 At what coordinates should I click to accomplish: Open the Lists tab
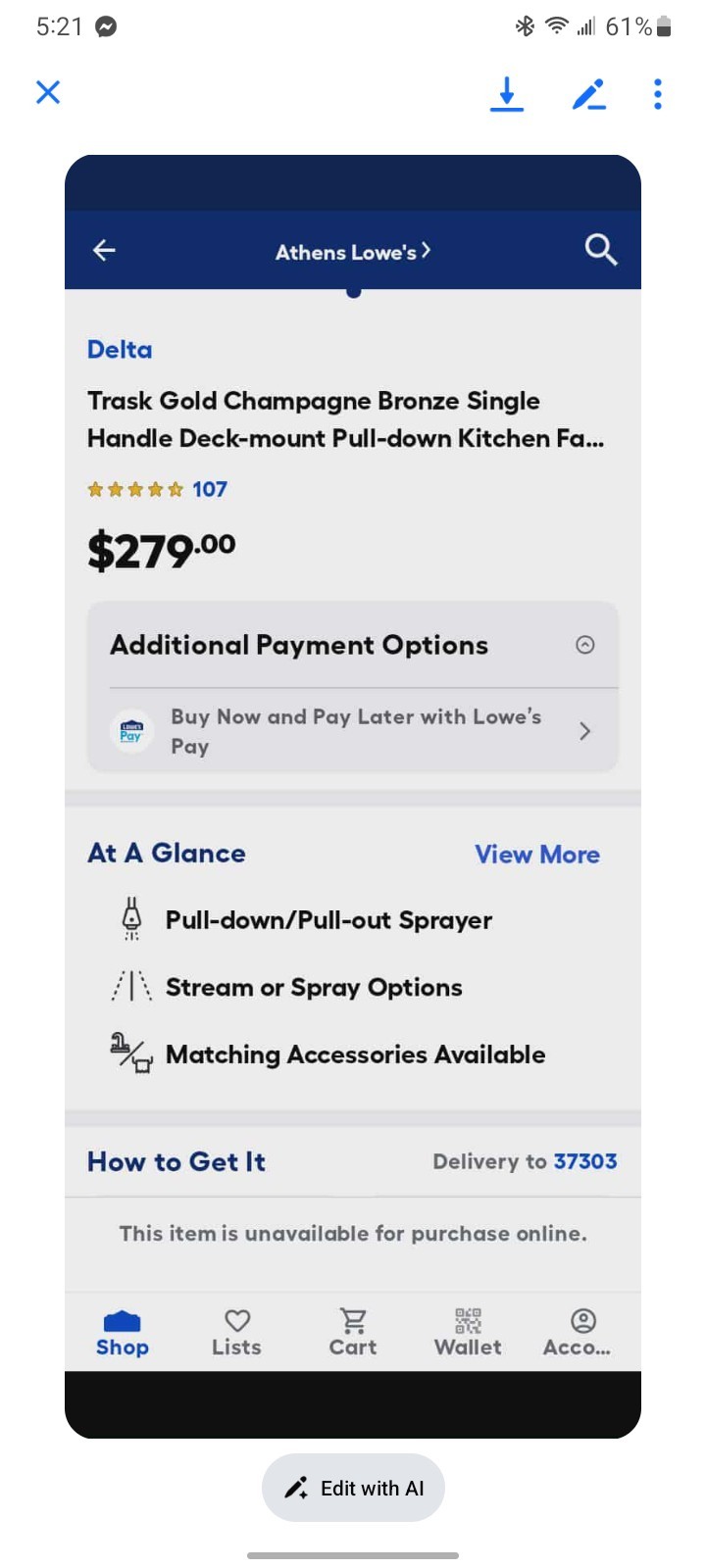click(237, 1333)
